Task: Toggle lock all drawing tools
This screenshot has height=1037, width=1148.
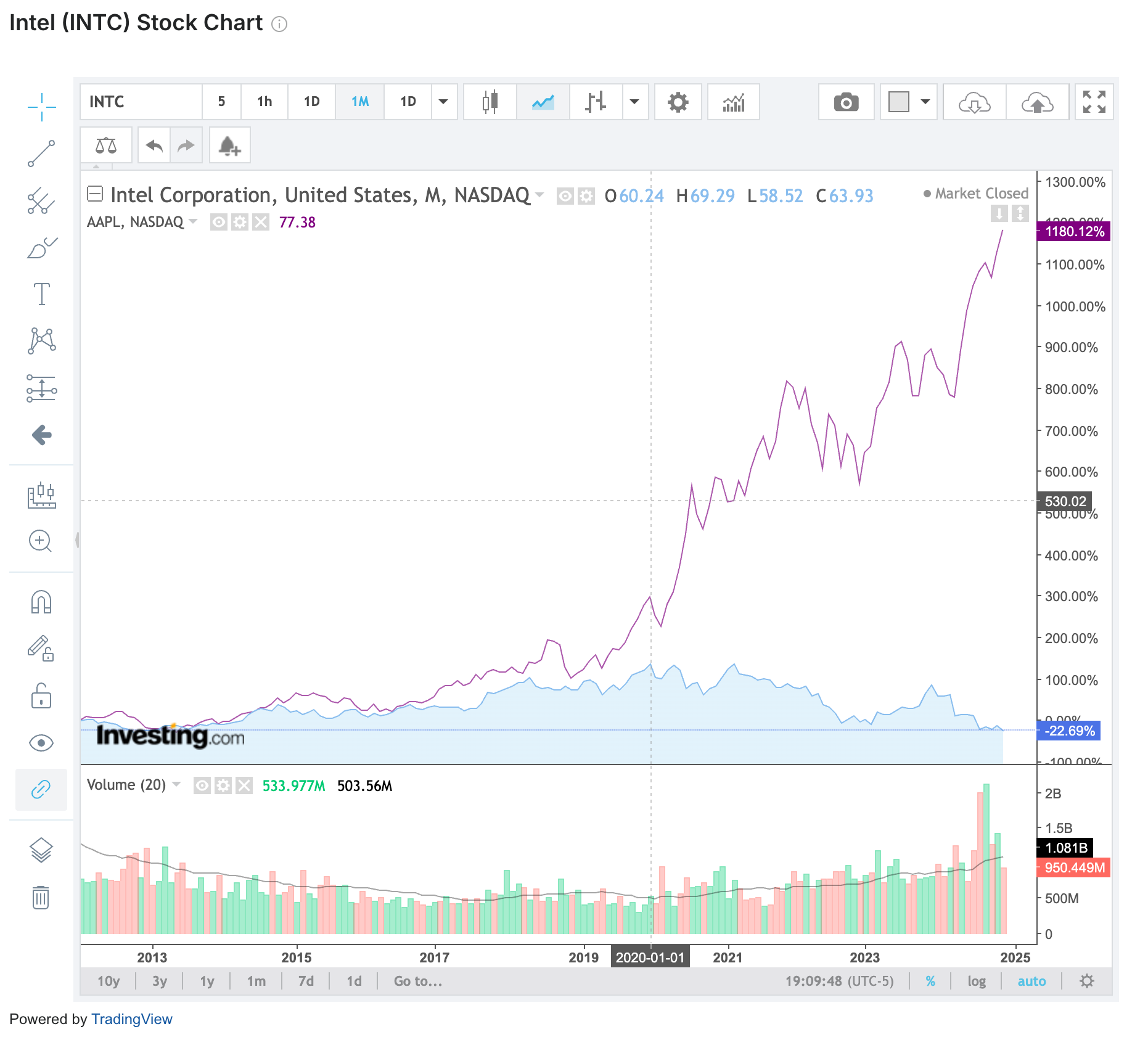Action: coord(41,695)
